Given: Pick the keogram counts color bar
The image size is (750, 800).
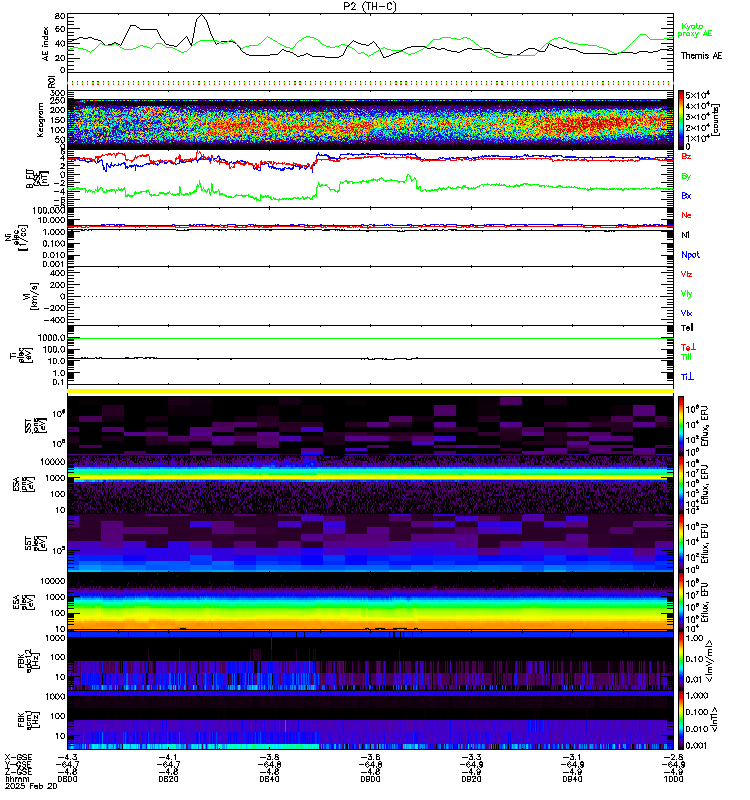Looking at the screenshot, I should (x=681, y=119).
